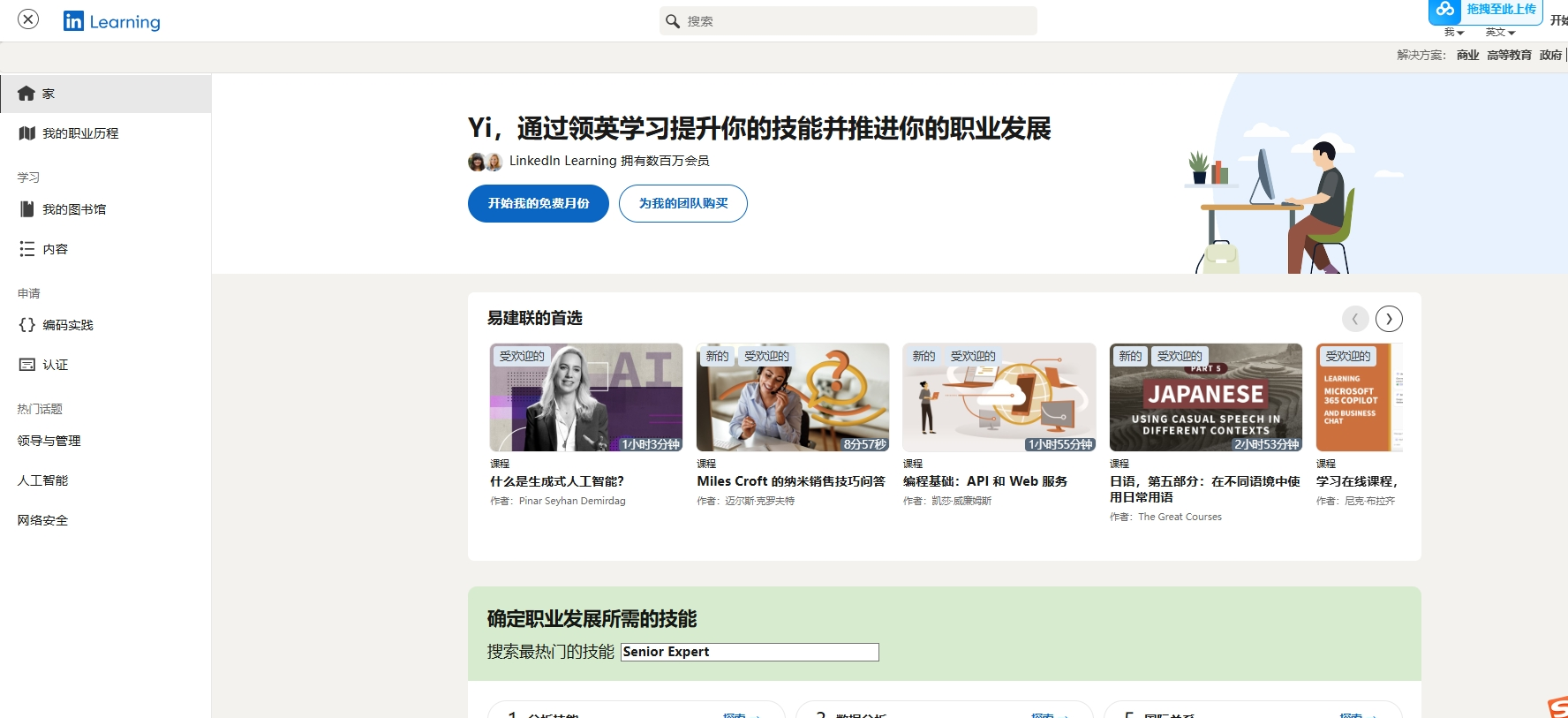Click author The Great Courses
This screenshot has height=718, width=1568.
click(x=1180, y=517)
